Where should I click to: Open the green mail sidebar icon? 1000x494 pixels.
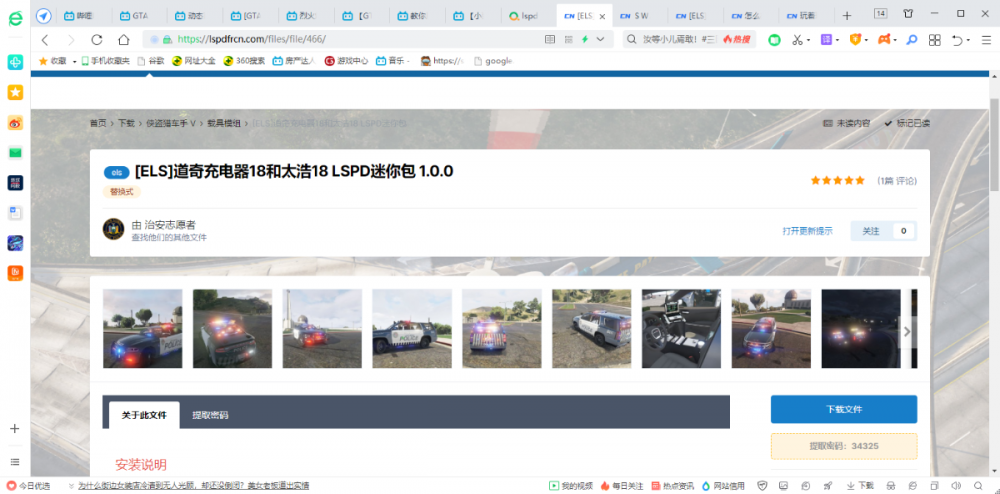coord(15,153)
